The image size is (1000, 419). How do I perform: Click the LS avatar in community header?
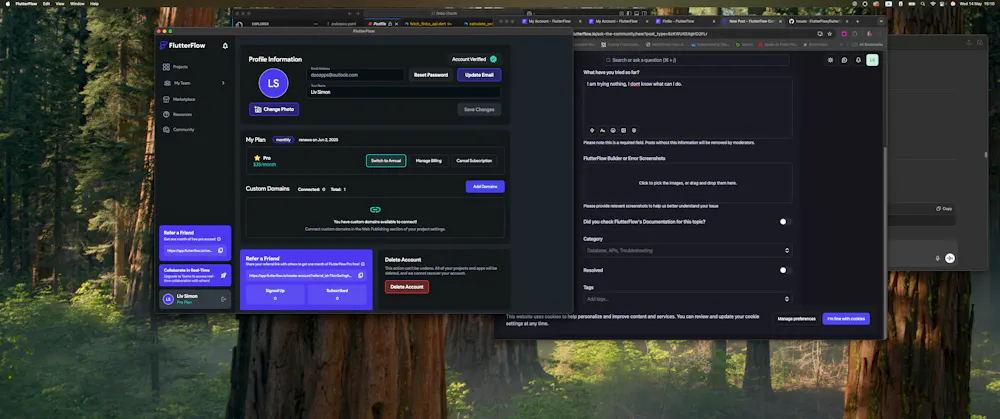[x=872, y=60]
